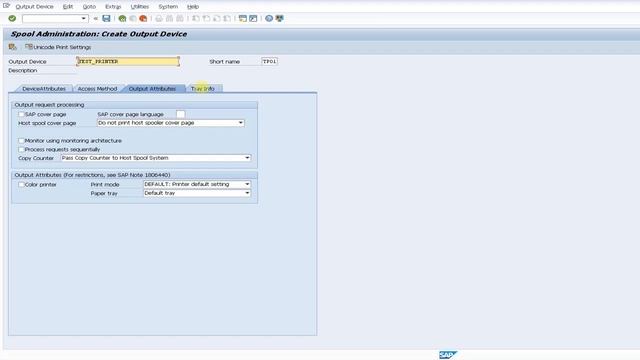
Task: Click the Generate Shortcut icon
Action: tap(253, 18)
